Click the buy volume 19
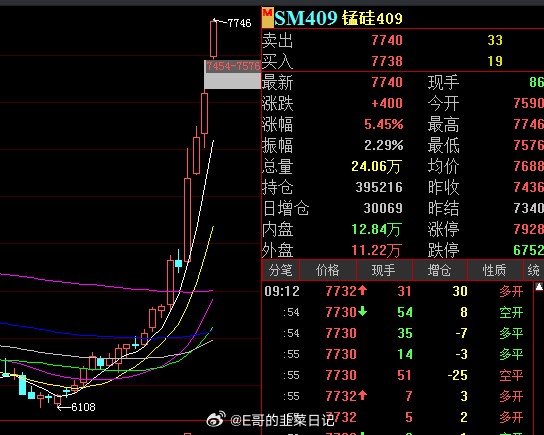Viewport: 544px width, 435px height. click(x=495, y=61)
